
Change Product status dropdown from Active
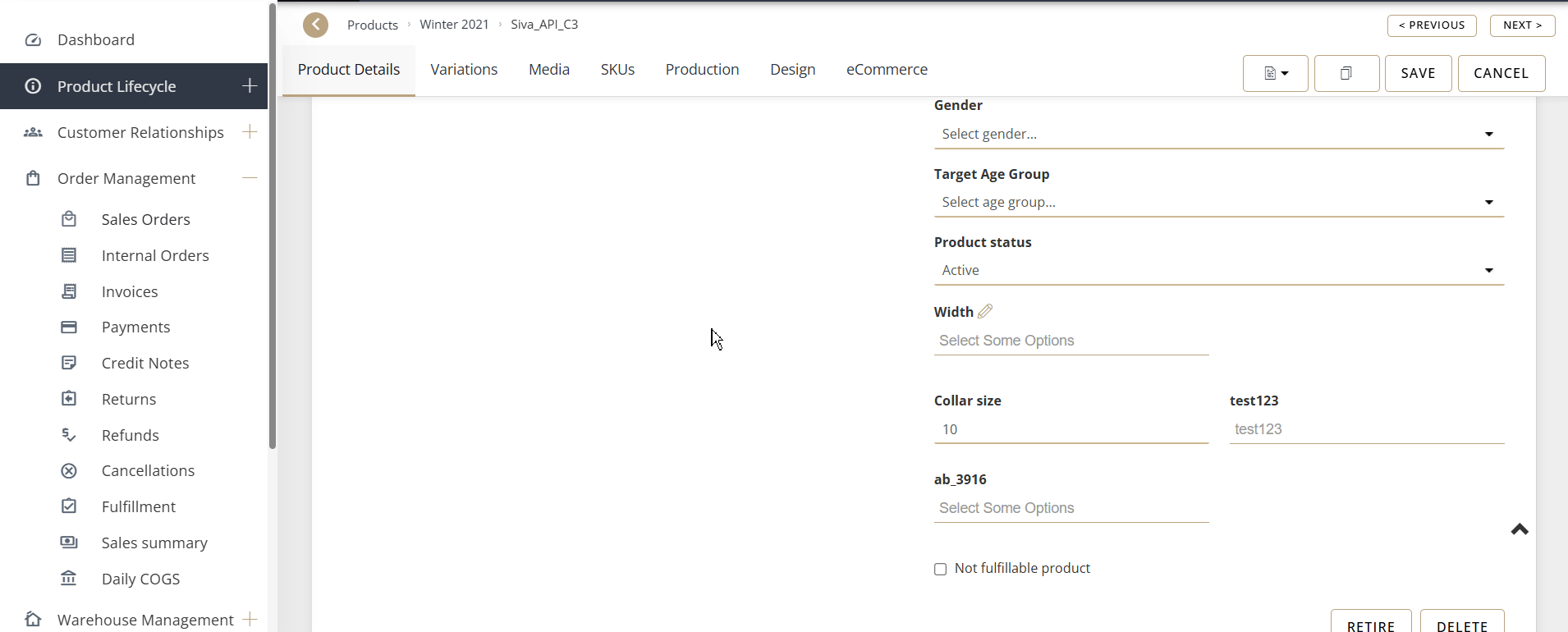pyautogui.click(x=1218, y=270)
